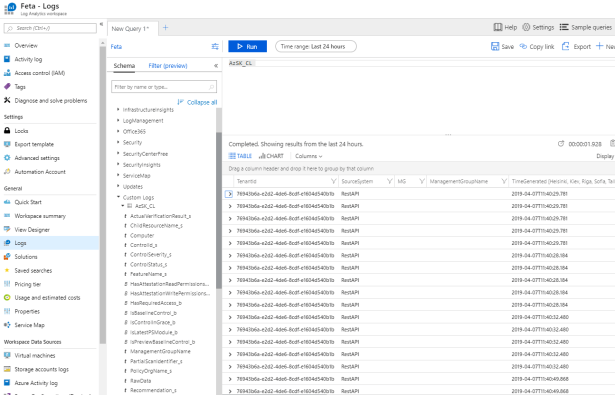The width and height of the screenshot is (615, 395).
Task: Click the query editor text AzSK_CL
Action: click(240, 63)
